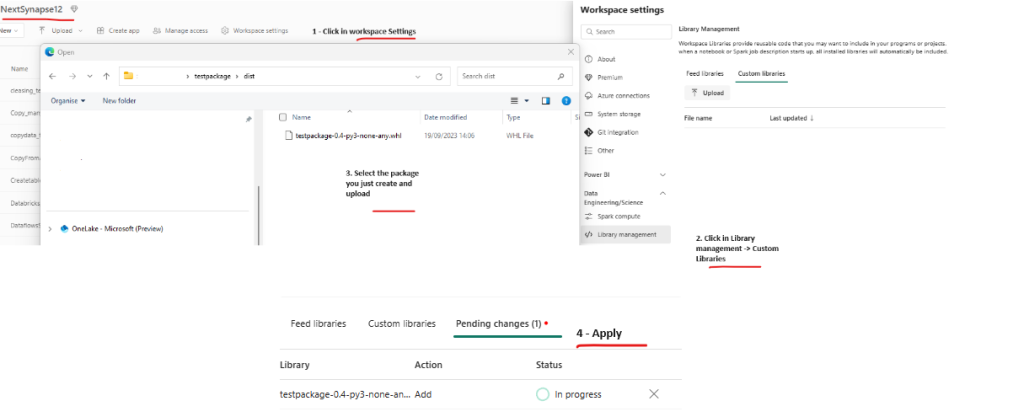The width and height of the screenshot is (1024, 417).
Task: Sort files by Type column
Action: click(513, 117)
